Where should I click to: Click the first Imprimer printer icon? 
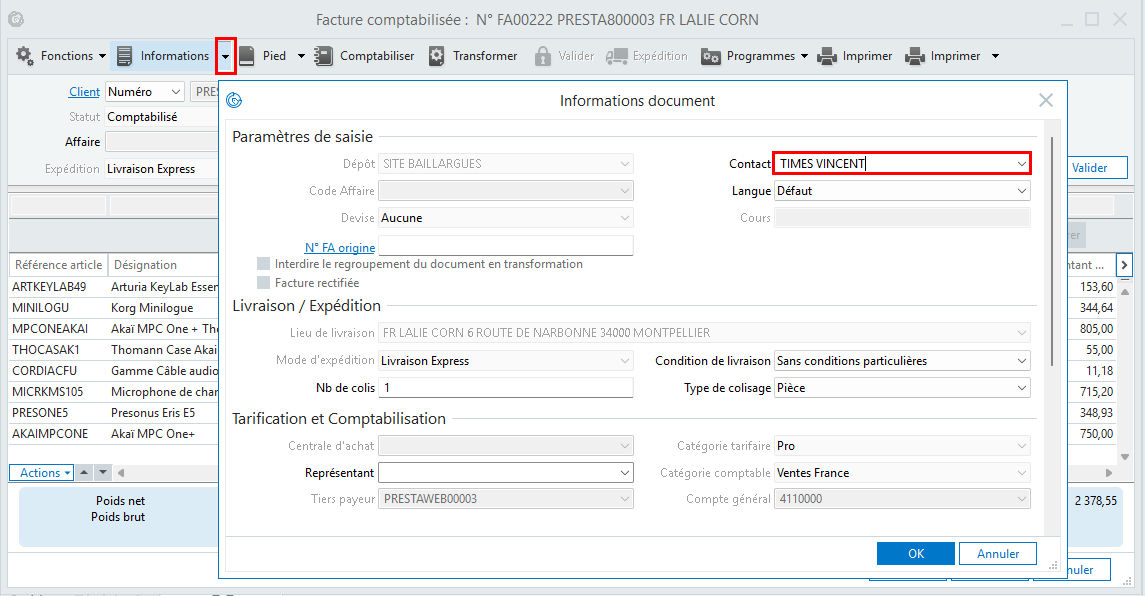(827, 56)
